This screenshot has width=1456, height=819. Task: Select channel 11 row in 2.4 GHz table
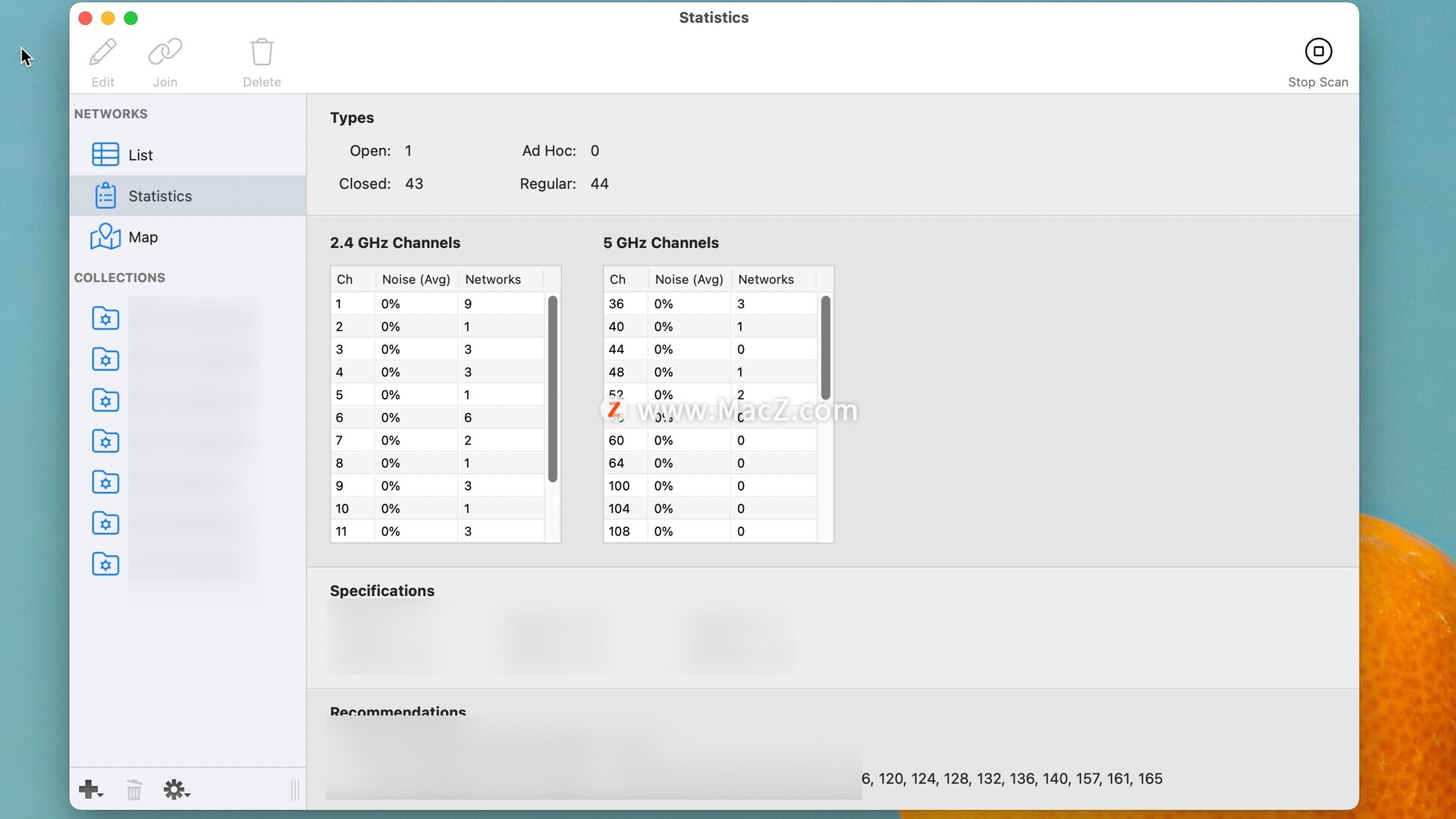tap(438, 531)
